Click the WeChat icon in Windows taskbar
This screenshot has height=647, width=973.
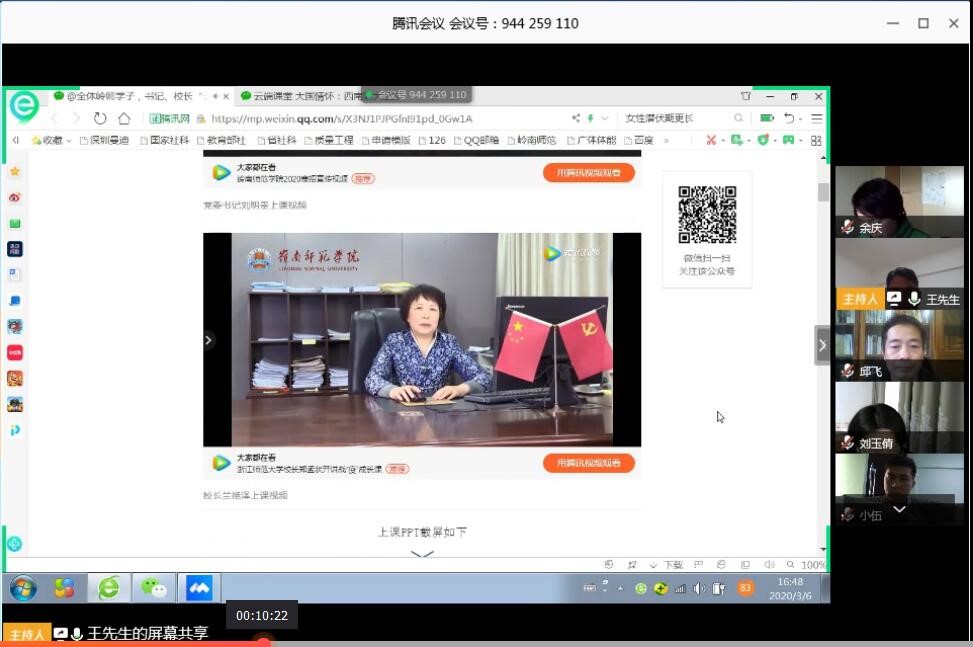[153, 588]
